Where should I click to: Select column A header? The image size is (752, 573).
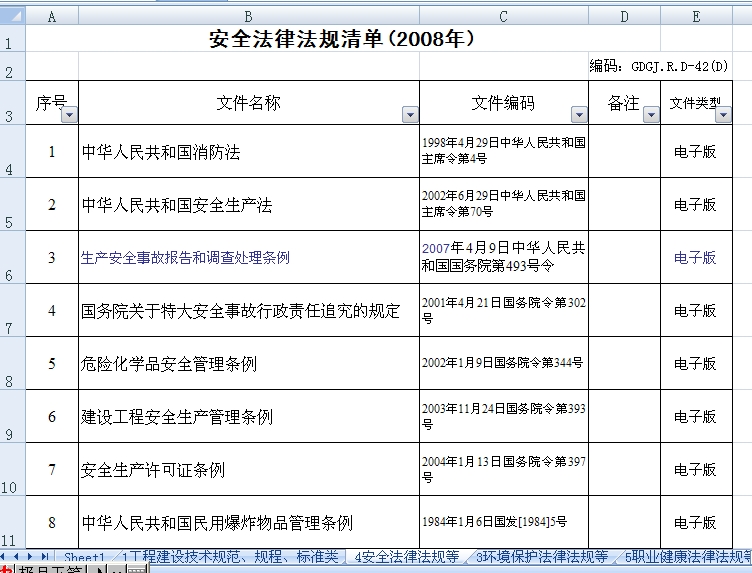(52, 17)
